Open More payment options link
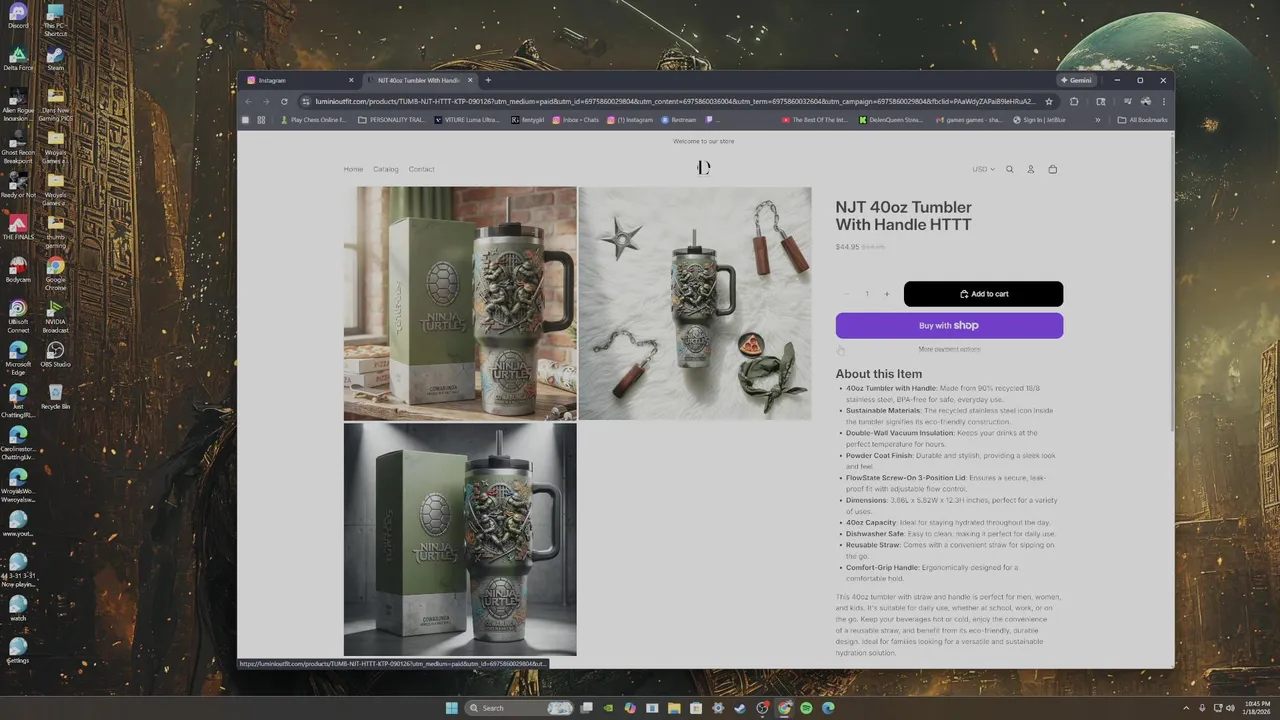Screen dimensions: 1280x720 click(949, 349)
